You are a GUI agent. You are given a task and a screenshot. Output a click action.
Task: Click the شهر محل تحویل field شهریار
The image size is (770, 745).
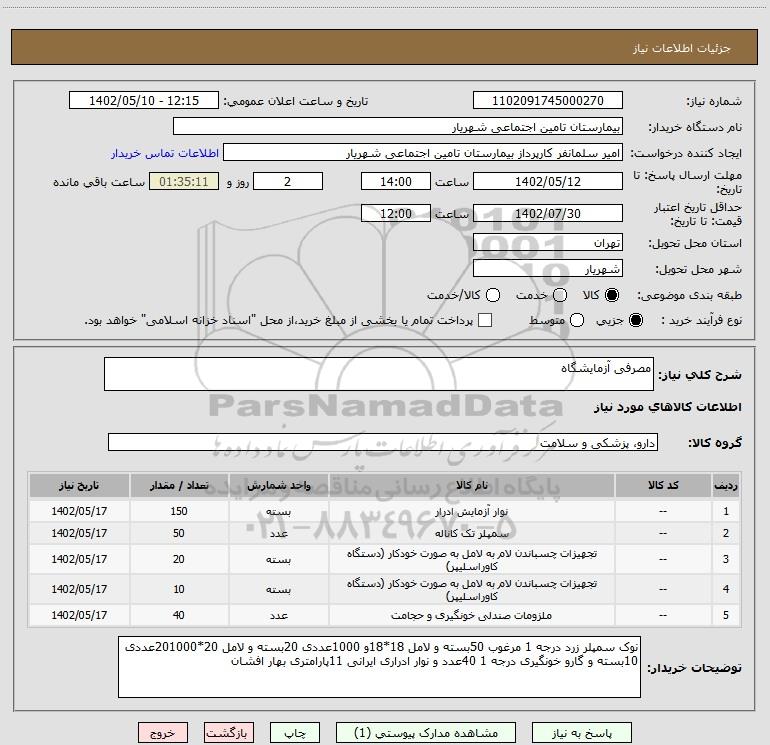click(x=548, y=268)
